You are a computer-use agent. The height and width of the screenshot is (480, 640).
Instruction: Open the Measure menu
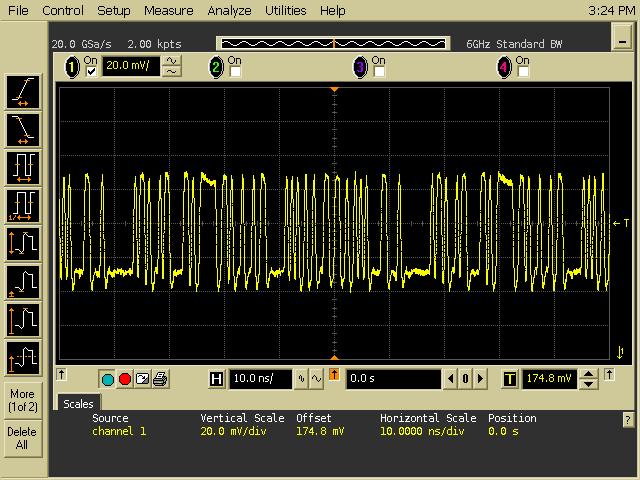click(168, 11)
